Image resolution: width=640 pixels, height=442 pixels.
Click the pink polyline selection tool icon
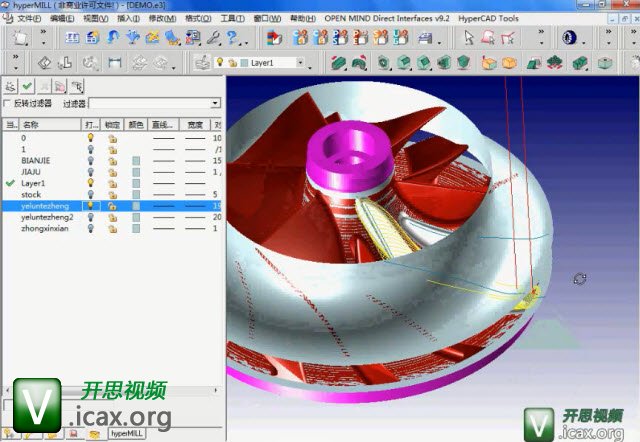pos(508,38)
